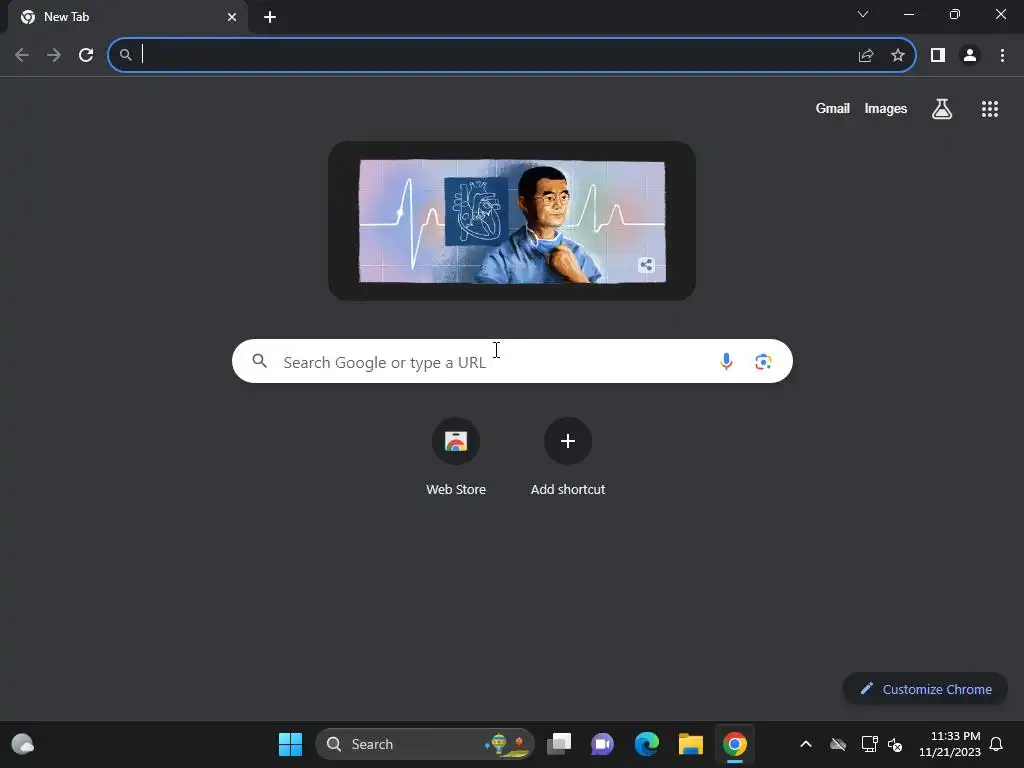Viewport: 1024px width, 768px height.
Task: Click the network display tray icon
Action: click(x=869, y=744)
